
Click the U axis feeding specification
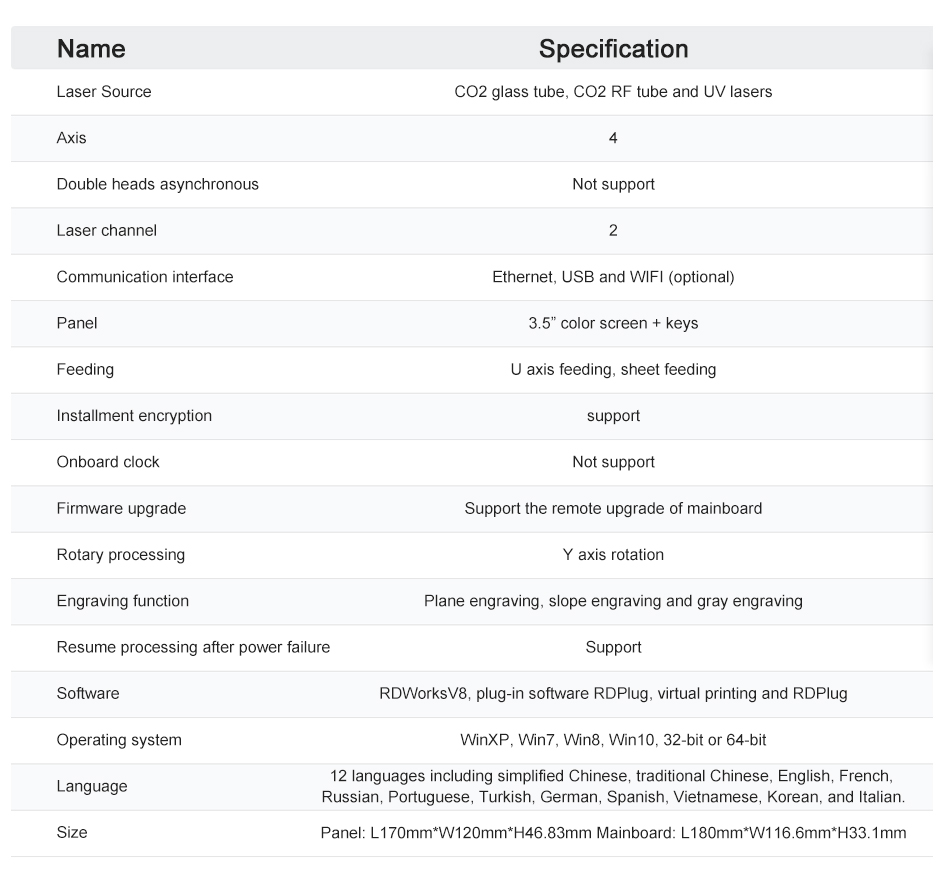click(x=613, y=369)
